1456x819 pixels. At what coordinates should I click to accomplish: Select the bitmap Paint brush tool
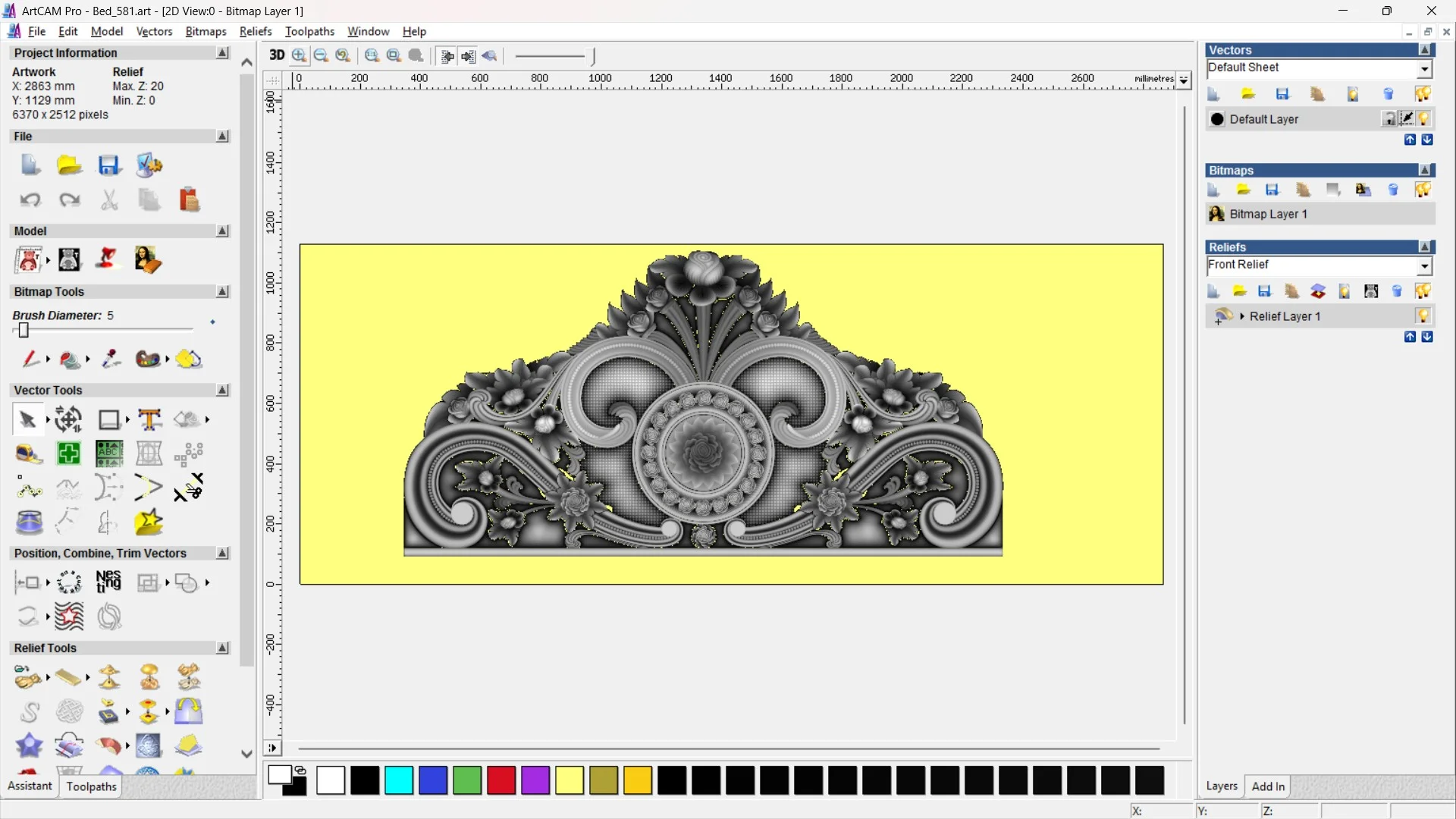click(30, 359)
